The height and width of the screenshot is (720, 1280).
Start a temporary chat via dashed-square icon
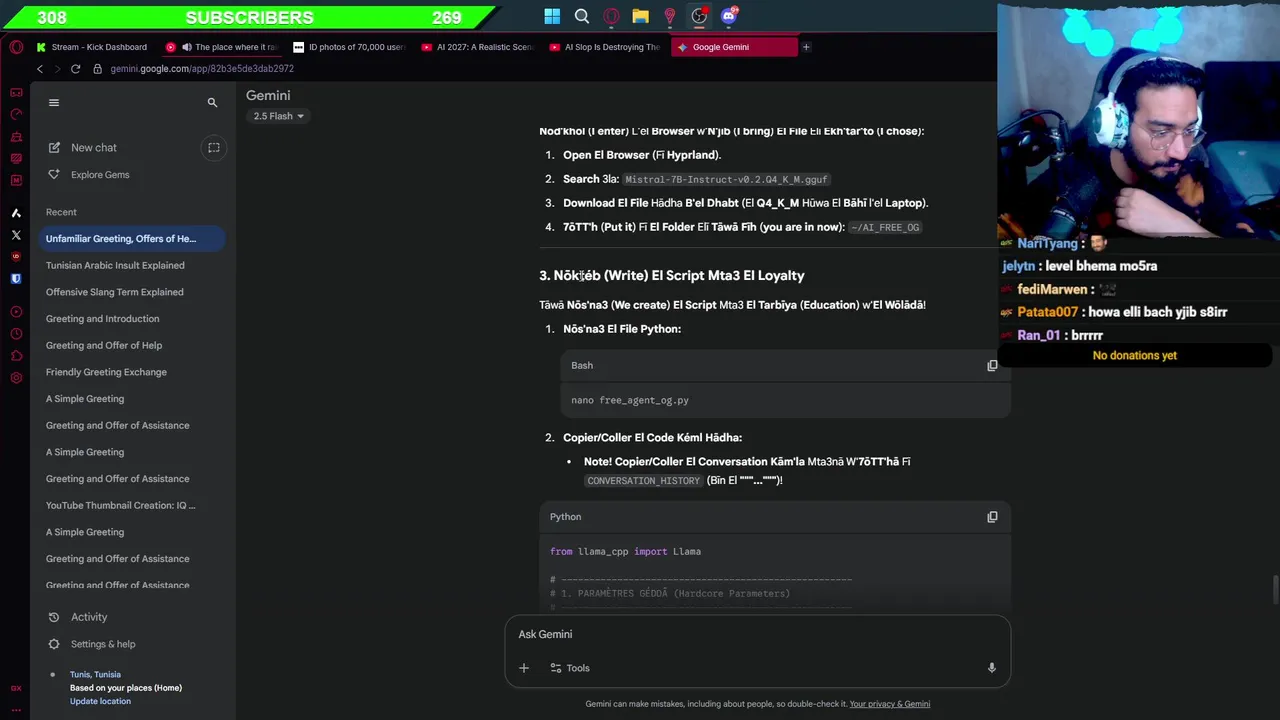[x=213, y=147]
